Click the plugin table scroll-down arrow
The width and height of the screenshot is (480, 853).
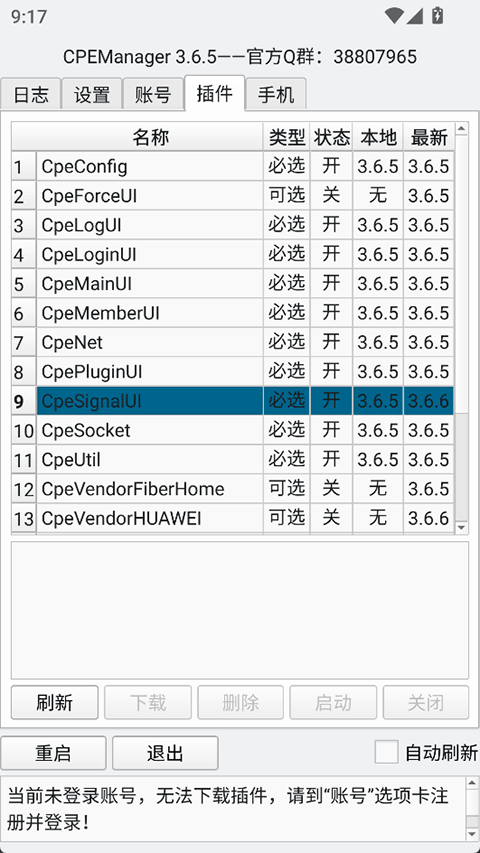click(461, 527)
